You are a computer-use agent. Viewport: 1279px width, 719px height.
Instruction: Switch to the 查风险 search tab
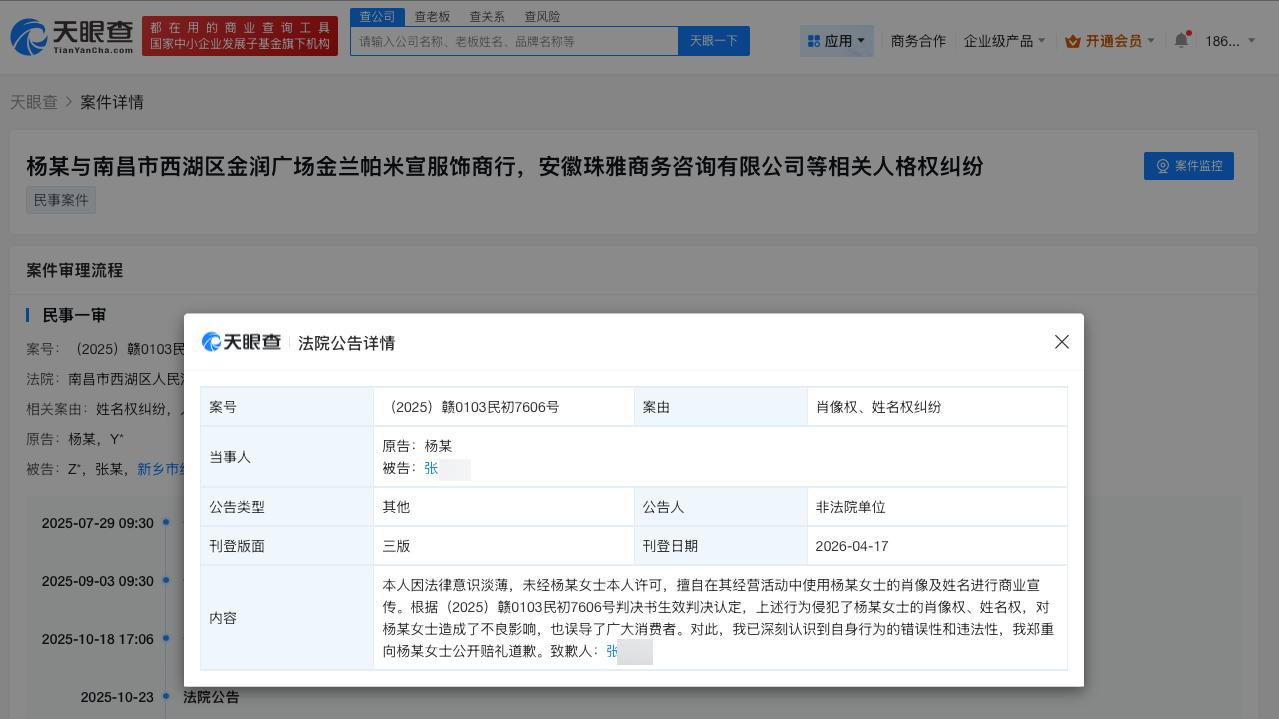(542, 16)
